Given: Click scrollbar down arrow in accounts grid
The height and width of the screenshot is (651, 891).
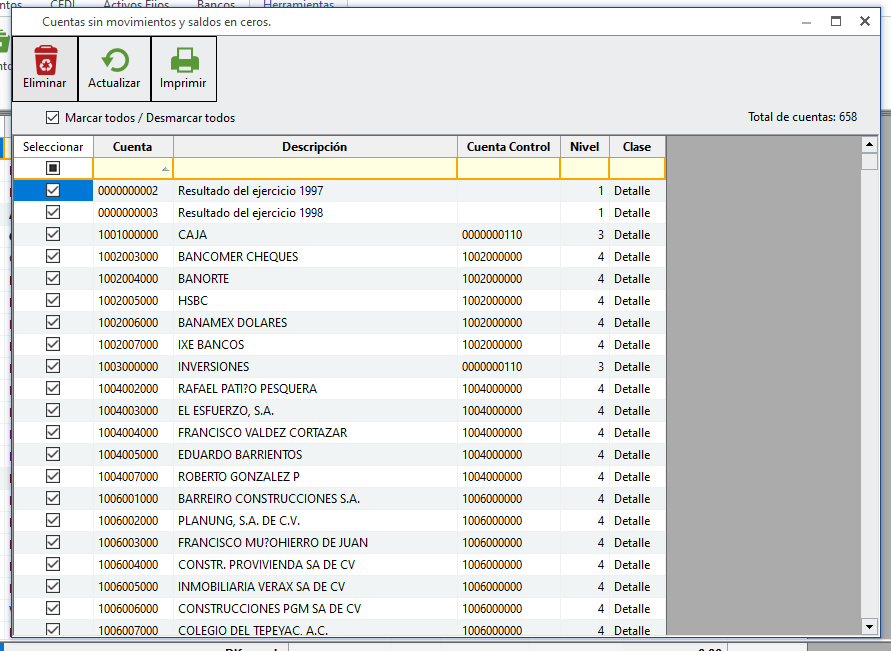Looking at the screenshot, I should (869, 625).
